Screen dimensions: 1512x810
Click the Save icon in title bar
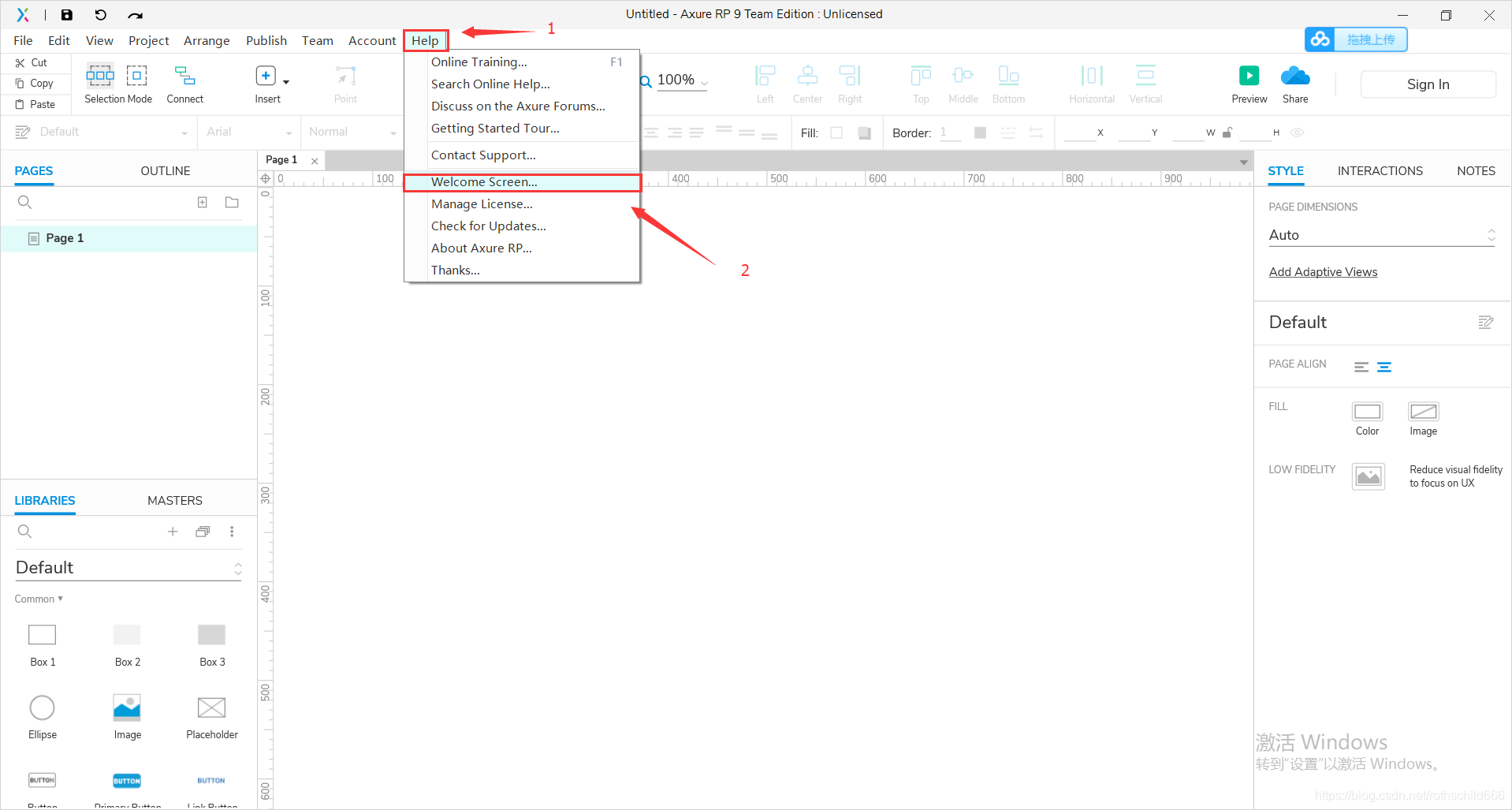click(67, 14)
